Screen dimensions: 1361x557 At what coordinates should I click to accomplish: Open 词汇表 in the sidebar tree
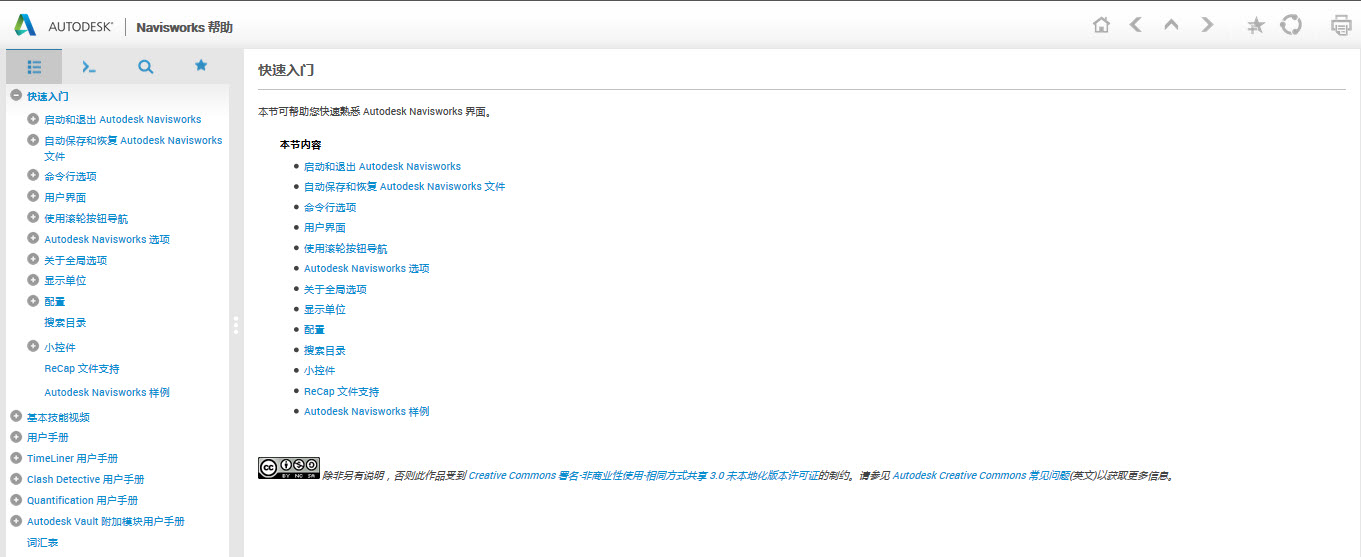42,542
